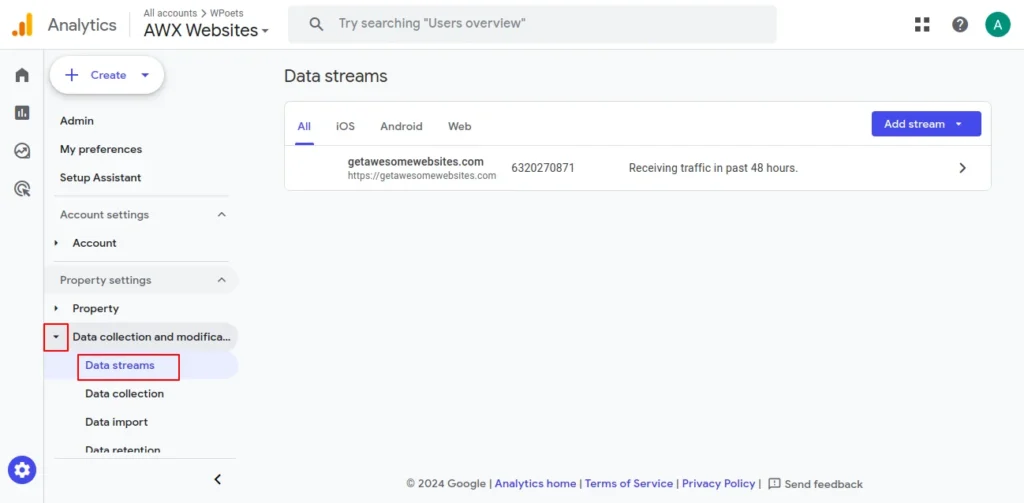Open the Home icon in left rail
This screenshot has width=1024, height=503.
coord(22,75)
